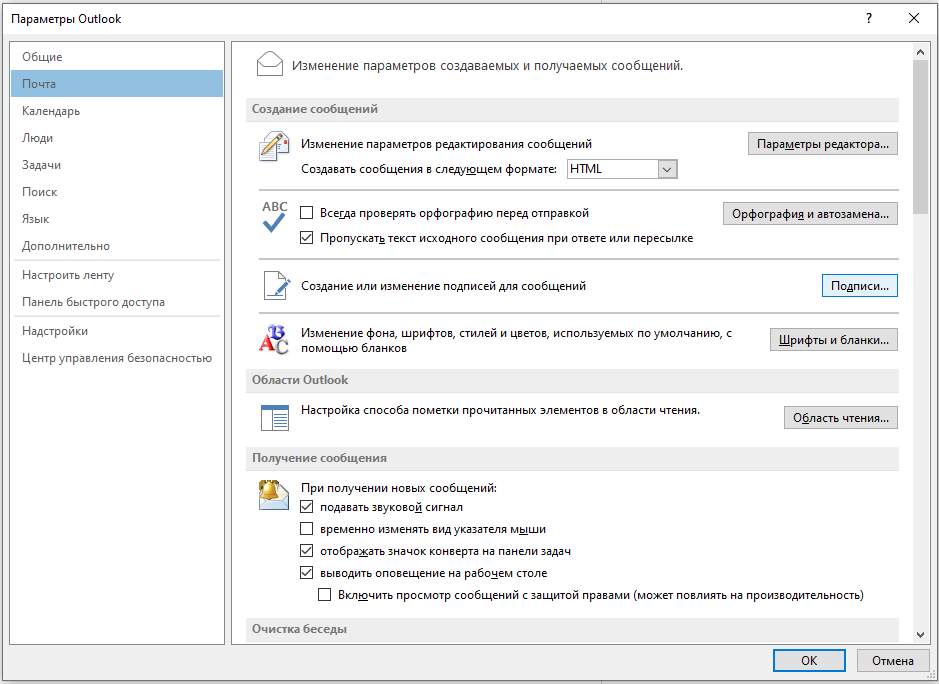Enable always check spelling before sending

307,213
